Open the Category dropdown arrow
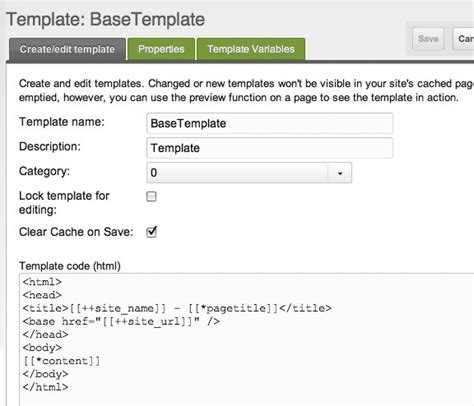Screen dimensions: 474x406 340,173
